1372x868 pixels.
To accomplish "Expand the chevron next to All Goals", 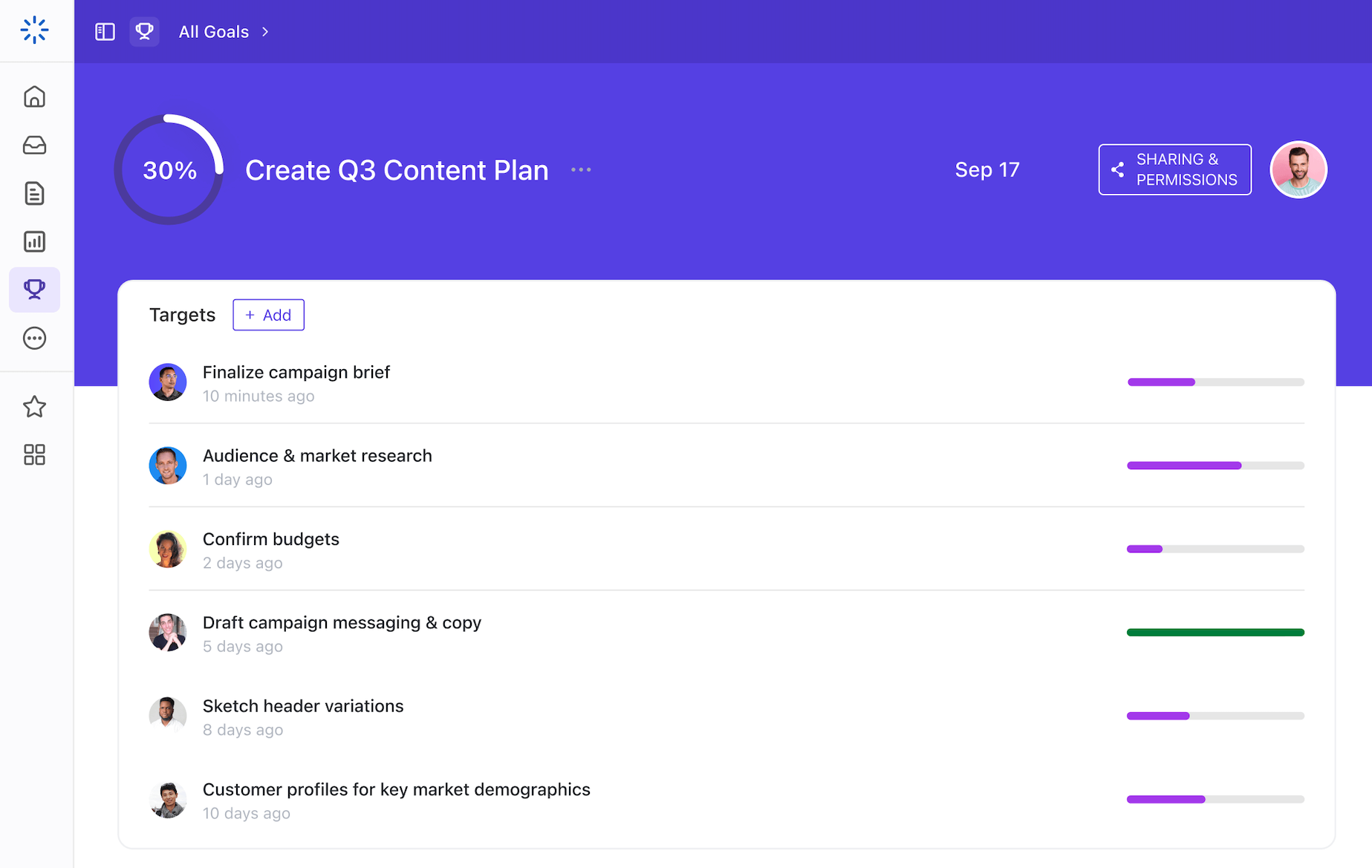I will pyautogui.click(x=265, y=32).
